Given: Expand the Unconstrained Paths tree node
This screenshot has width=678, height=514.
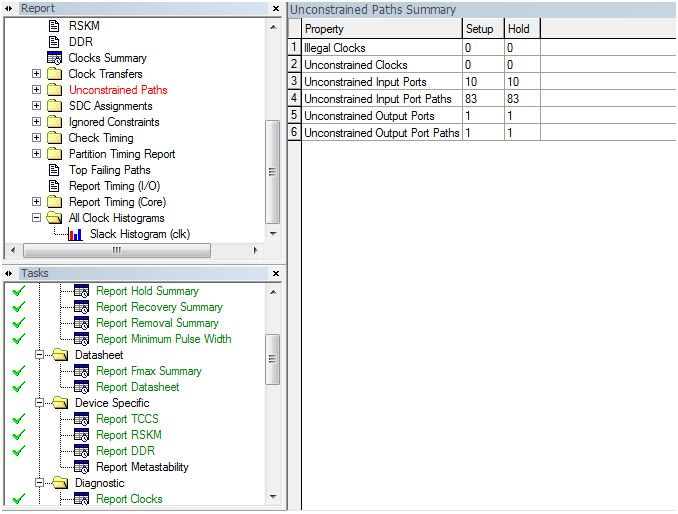Looking at the screenshot, I should pos(36,90).
